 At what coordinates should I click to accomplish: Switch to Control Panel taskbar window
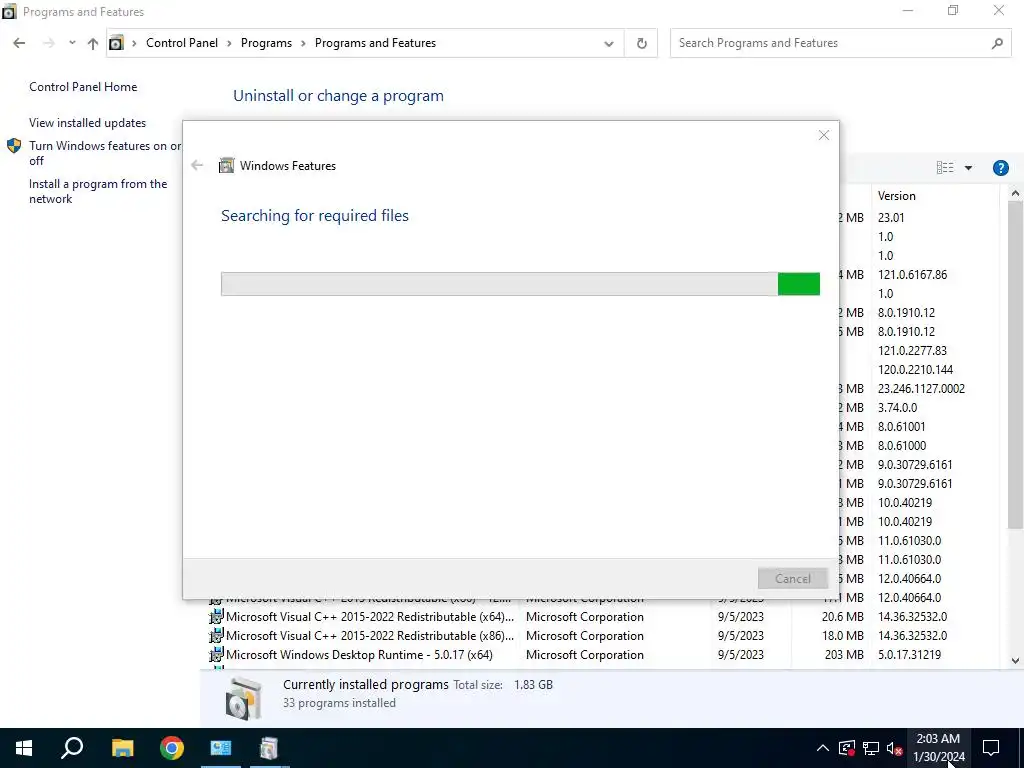coord(221,748)
